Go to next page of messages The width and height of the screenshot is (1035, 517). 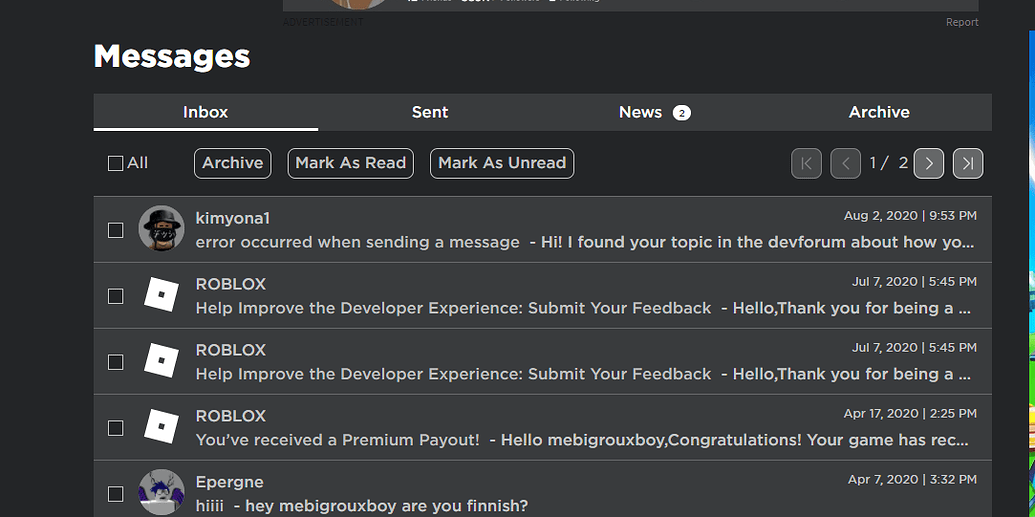point(929,163)
